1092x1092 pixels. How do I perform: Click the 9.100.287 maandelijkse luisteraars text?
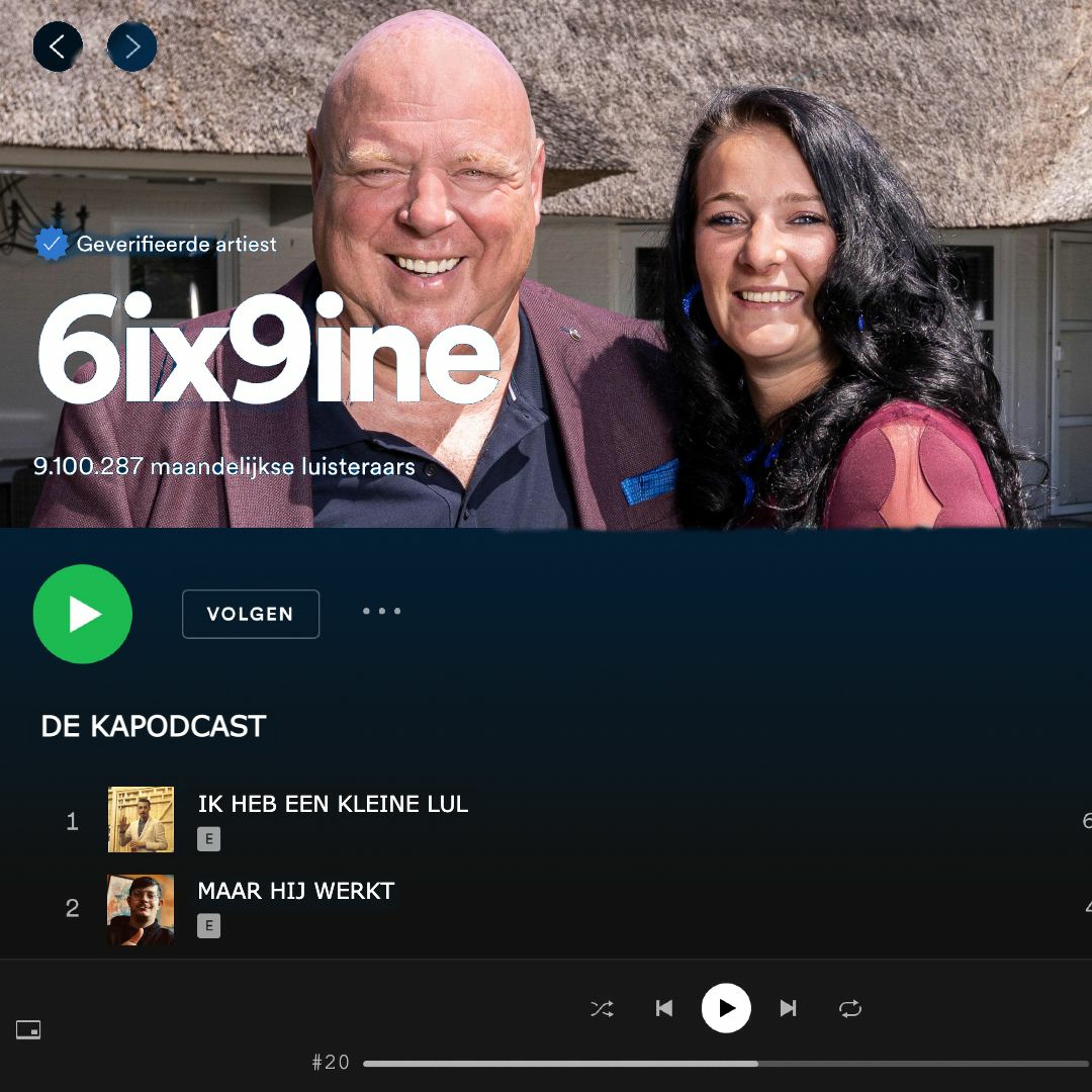click(224, 467)
